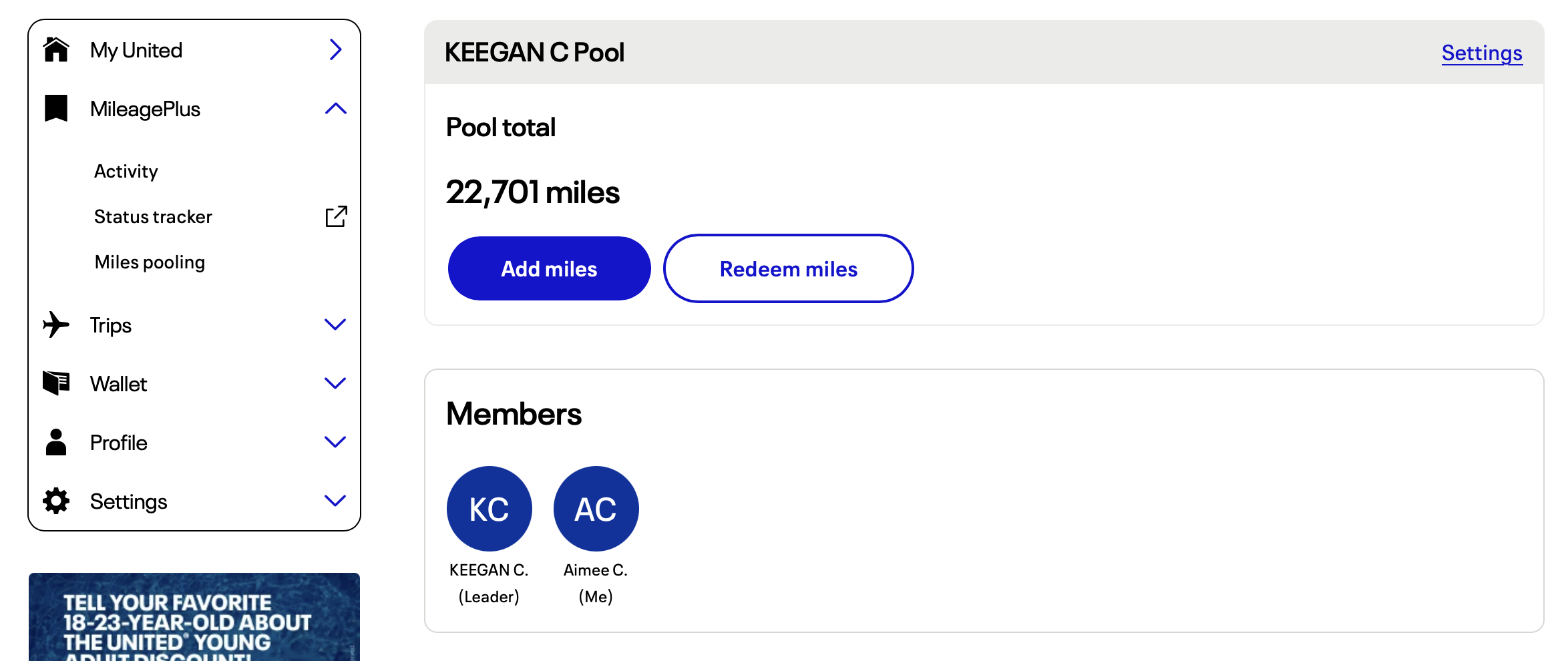Click the MileagePlus bookmark icon
The image size is (1568, 661).
click(x=56, y=108)
